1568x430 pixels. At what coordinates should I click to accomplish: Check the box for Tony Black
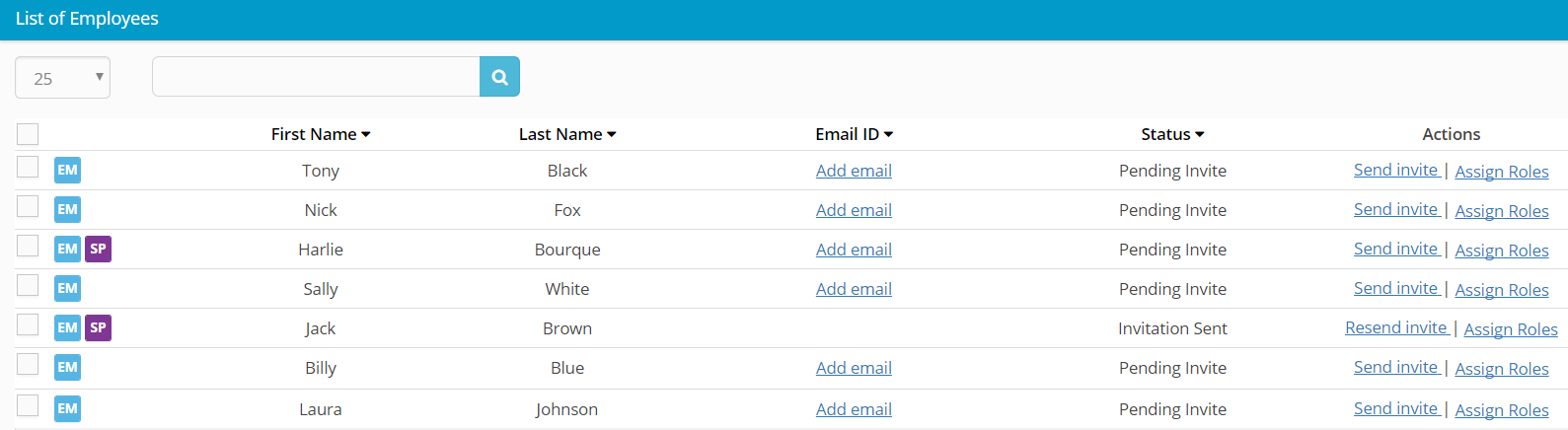tap(28, 168)
